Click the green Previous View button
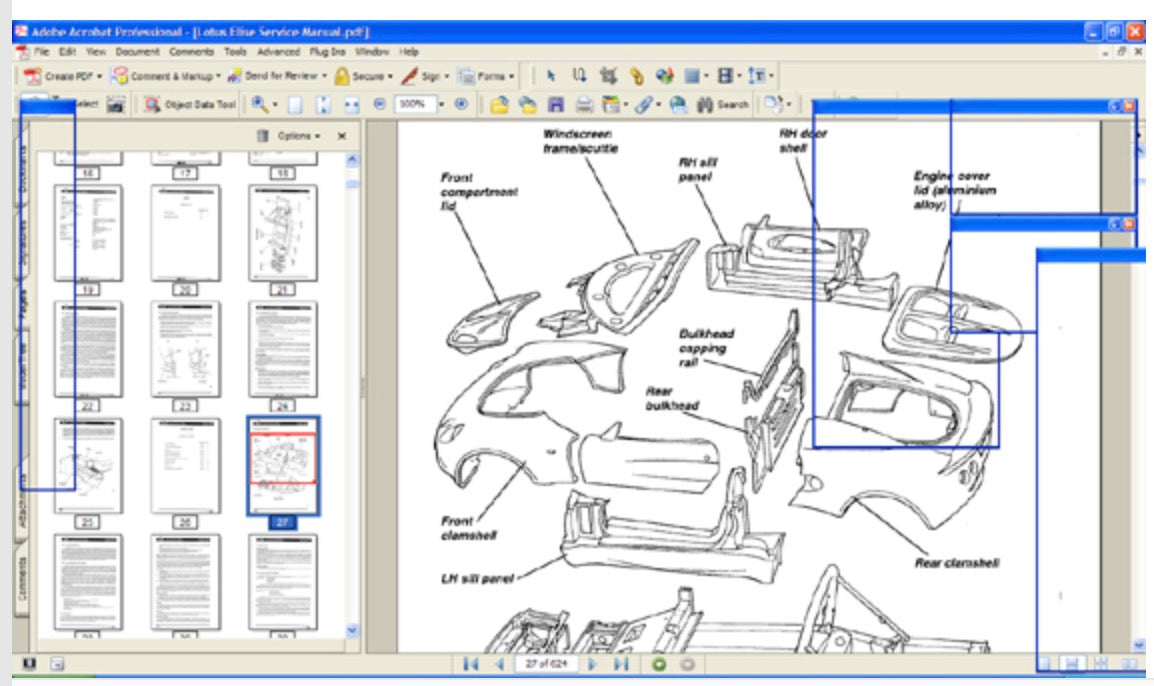This screenshot has height=686, width=1154. (x=659, y=664)
